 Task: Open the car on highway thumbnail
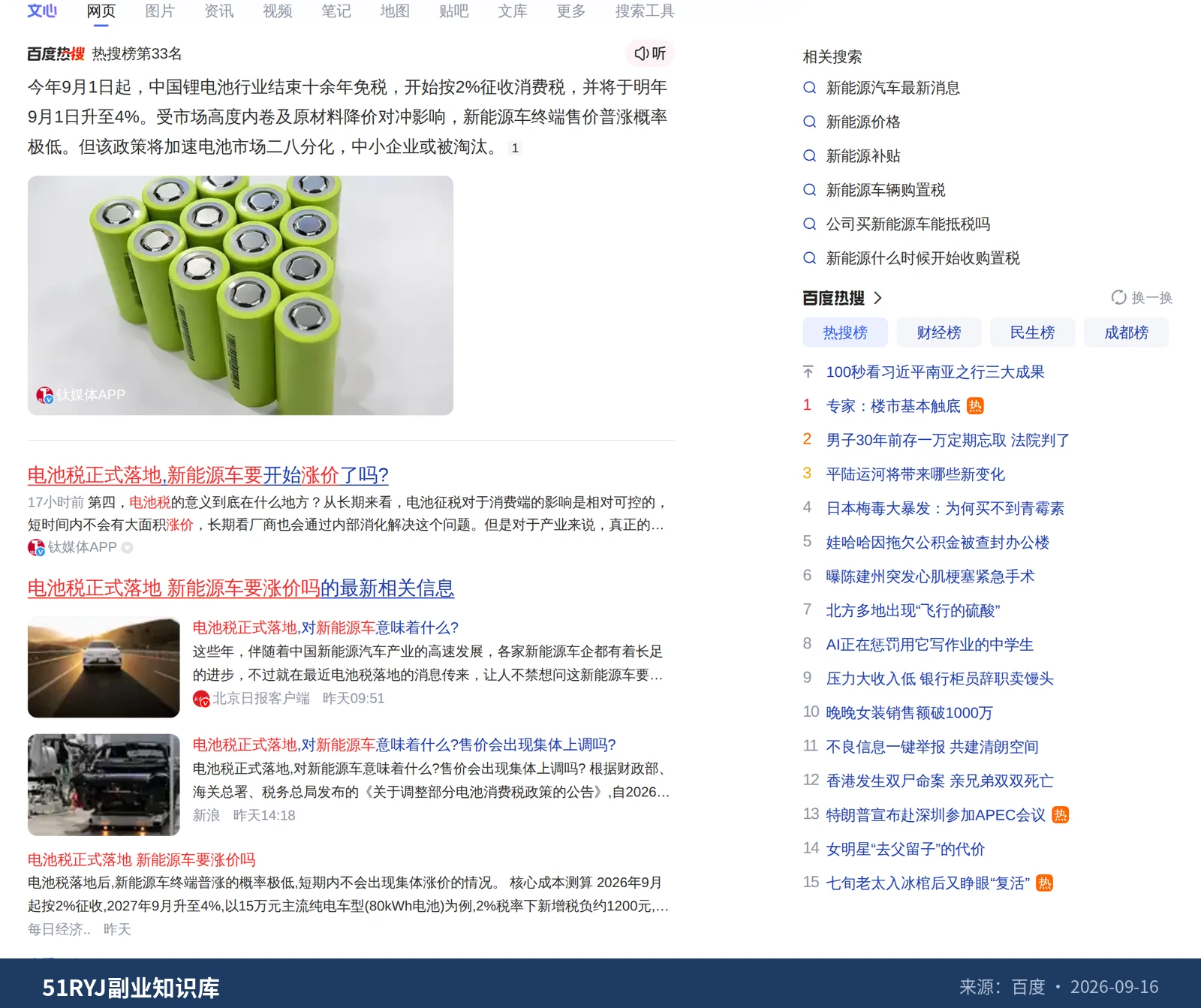(x=104, y=667)
